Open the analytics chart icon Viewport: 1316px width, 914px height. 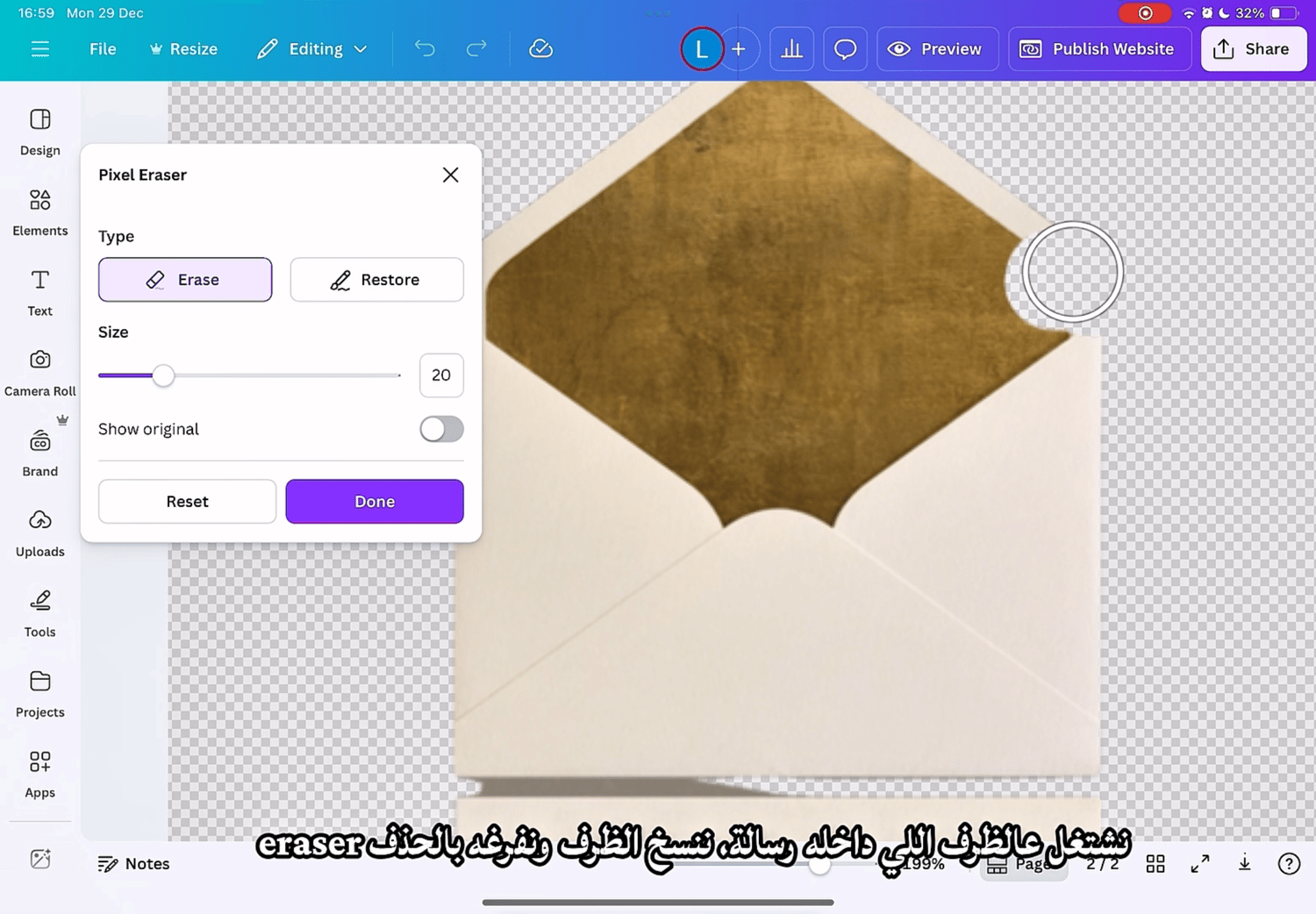tap(791, 49)
